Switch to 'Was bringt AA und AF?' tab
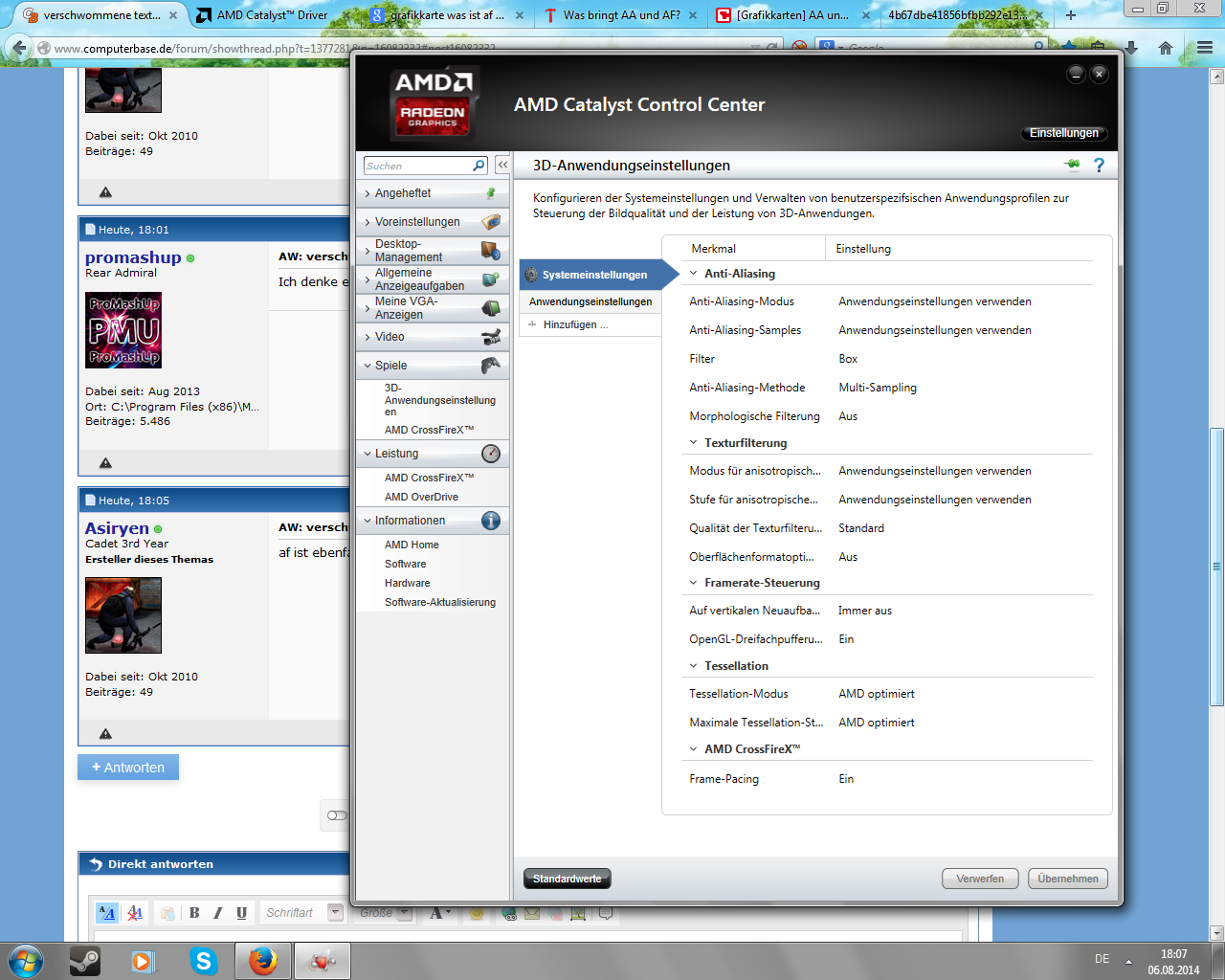1225x980 pixels. 622,15
